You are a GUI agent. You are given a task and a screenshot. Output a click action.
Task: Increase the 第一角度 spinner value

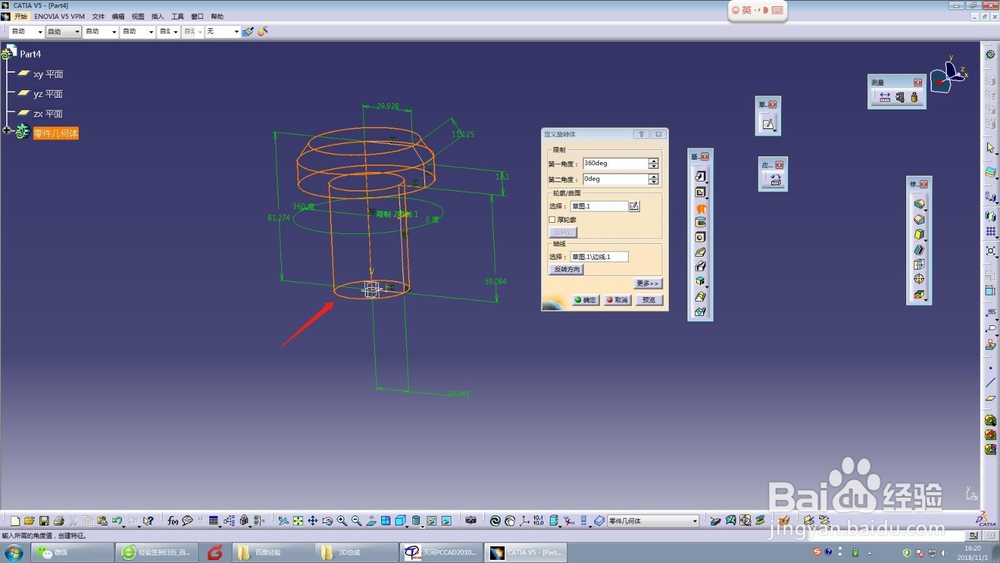click(x=653, y=161)
